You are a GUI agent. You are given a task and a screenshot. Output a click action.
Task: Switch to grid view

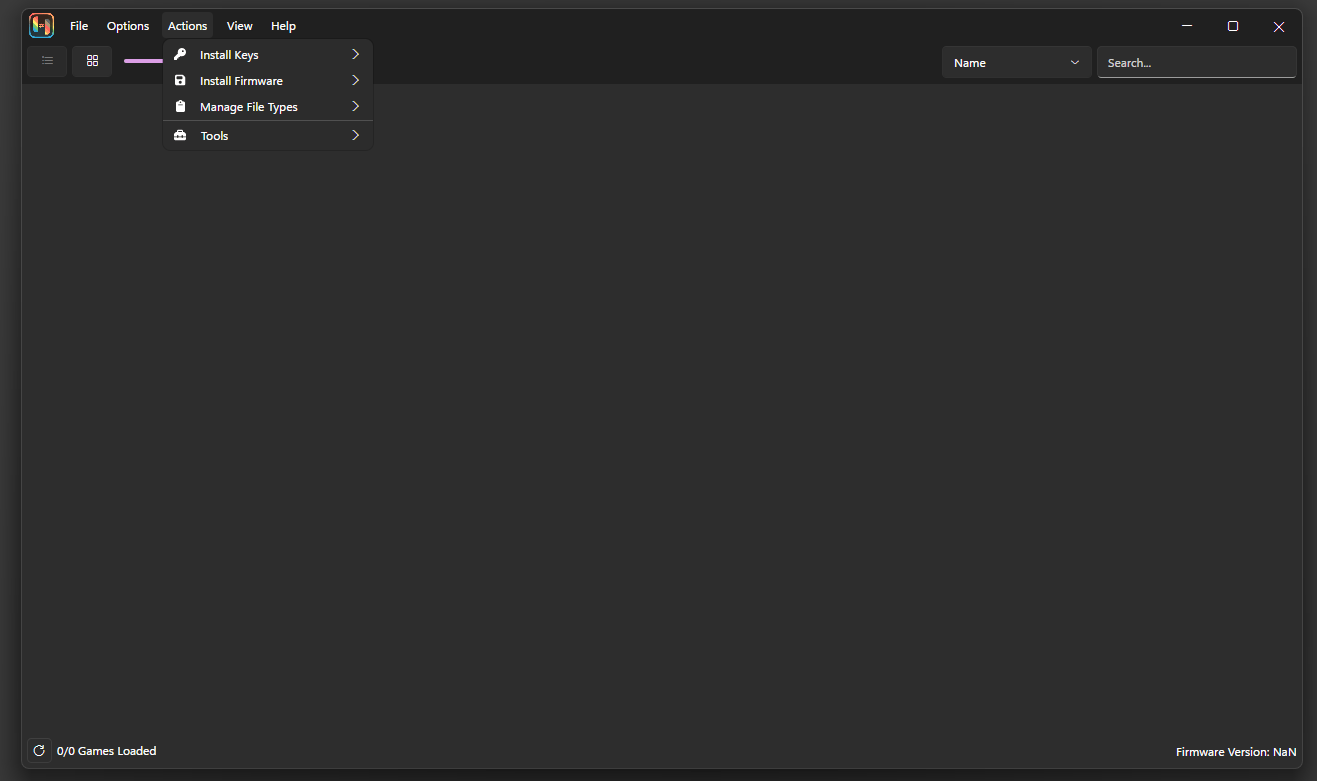click(91, 61)
